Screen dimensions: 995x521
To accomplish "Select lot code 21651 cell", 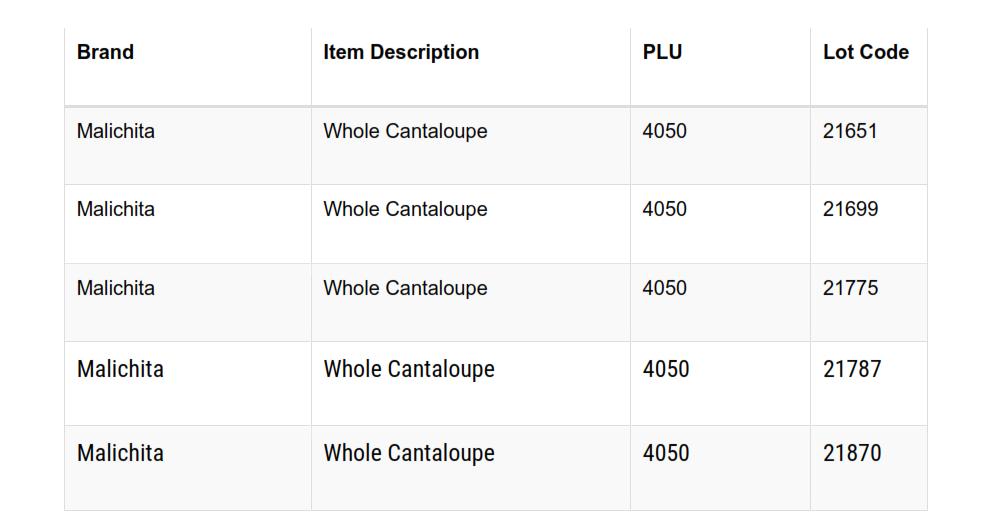I will click(x=850, y=131).
